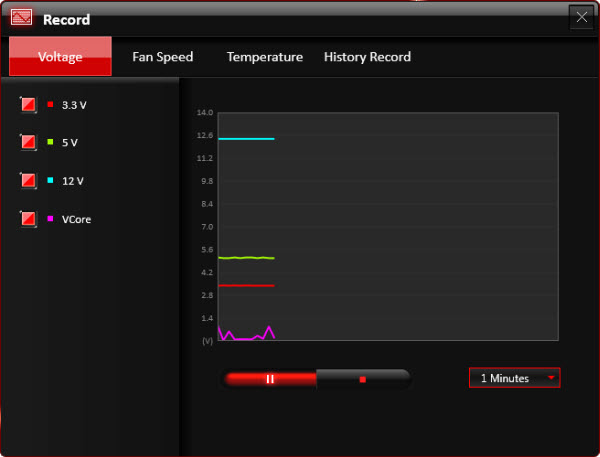The width and height of the screenshot is (600, 457).
Task: Click the magenta VCore color swatch
Action: pyautogui.click(x=50, y=219)
